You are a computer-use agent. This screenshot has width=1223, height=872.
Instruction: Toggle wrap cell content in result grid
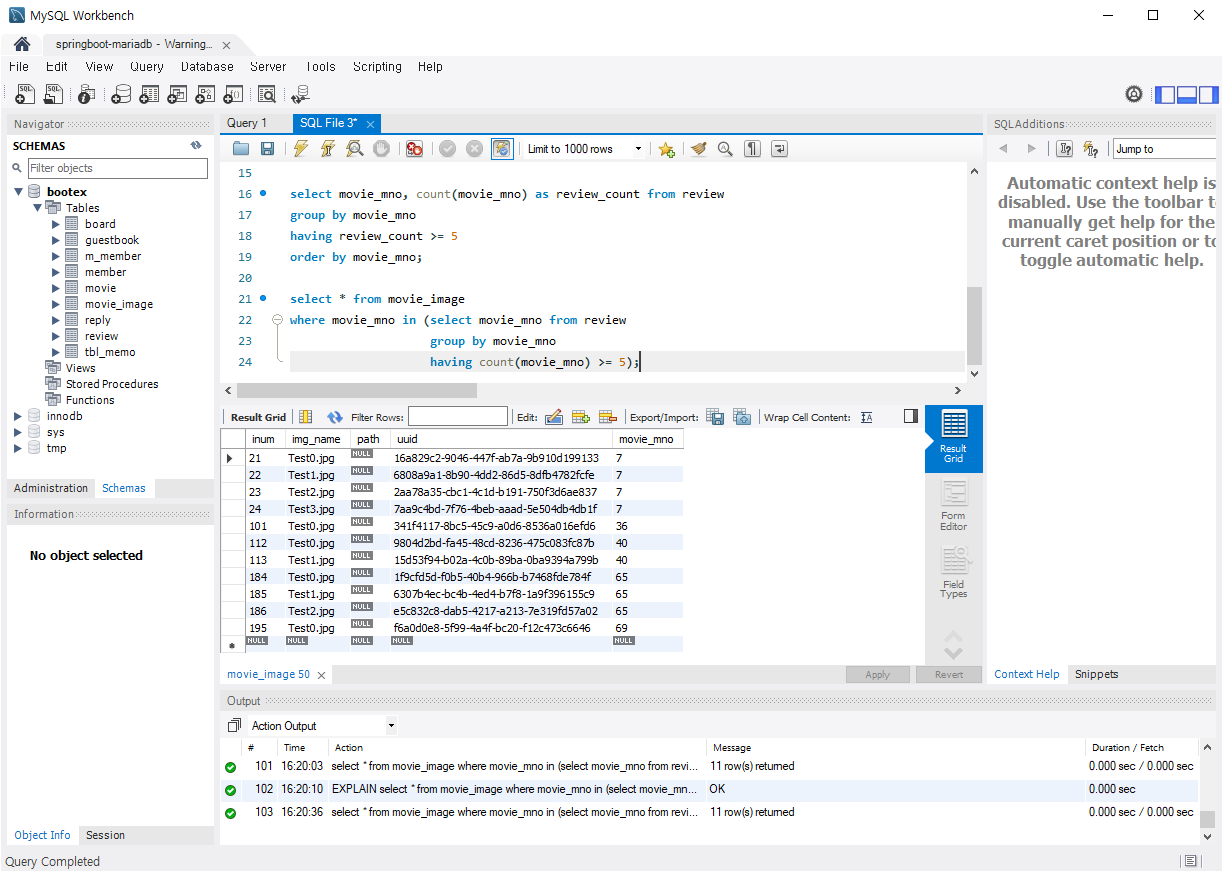coord(866,417)
